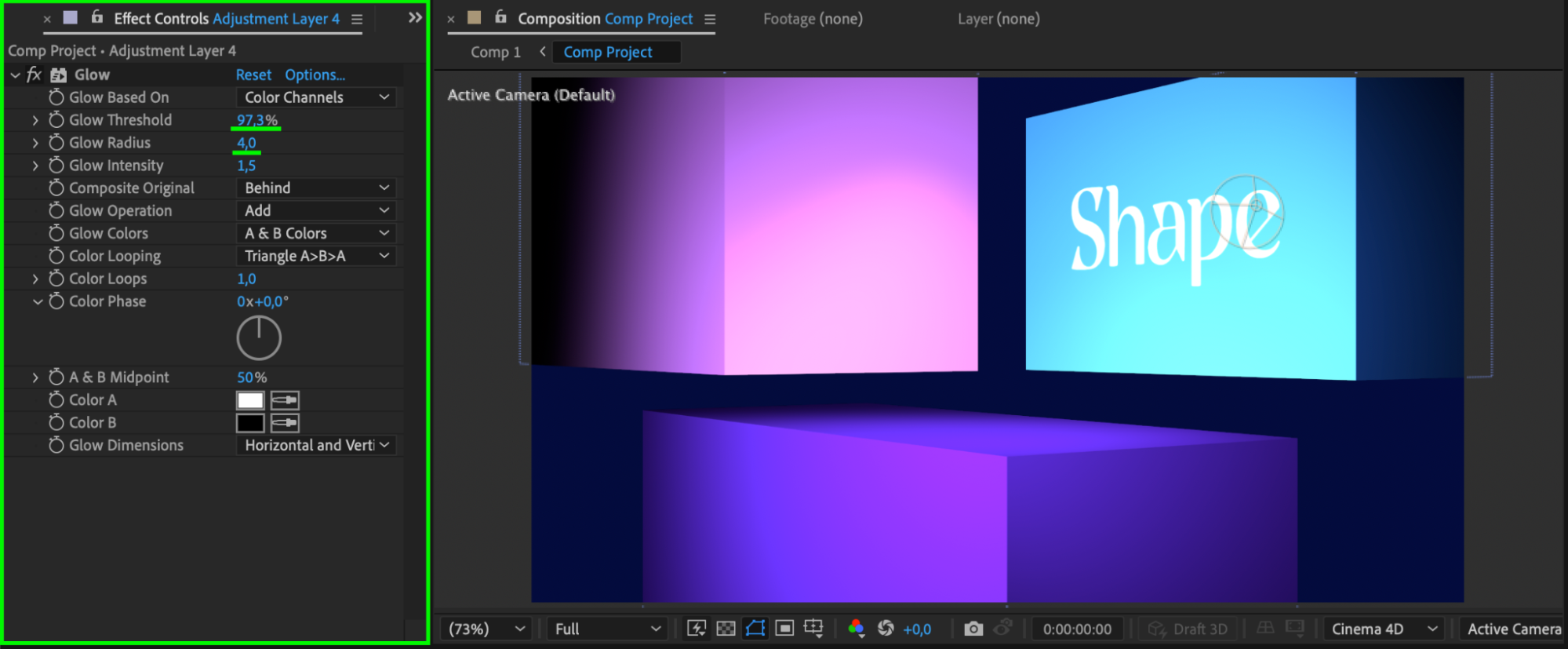The image size is (1568, 649).
Task: Open grid and guide options icon
Action: click(813, 629)
